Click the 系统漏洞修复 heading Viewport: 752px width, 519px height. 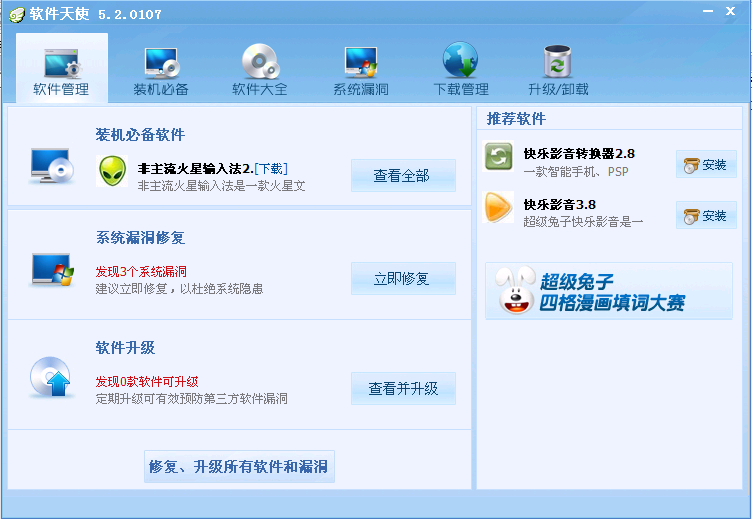click(140, 237)
